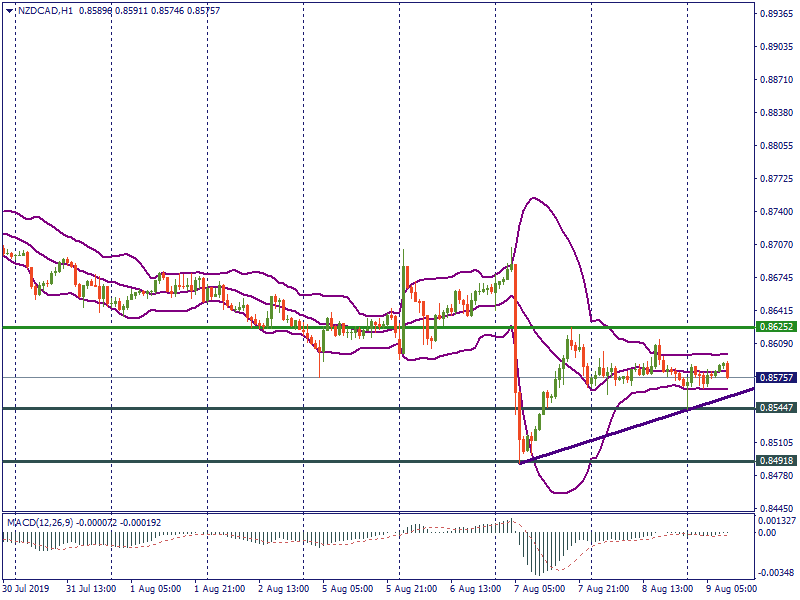Click the upper Bollinger band peak
Screen dimensions: 800x600
click(x=532, y=198)
